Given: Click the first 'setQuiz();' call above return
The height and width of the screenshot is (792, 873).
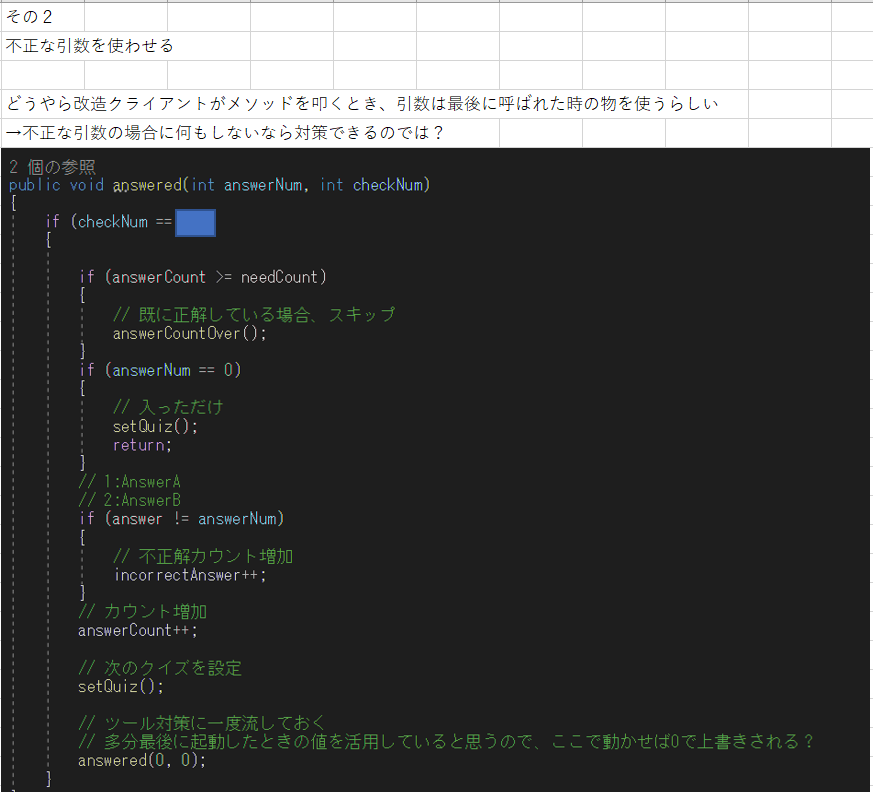Looking at the screenshot, I should point(155,426).
